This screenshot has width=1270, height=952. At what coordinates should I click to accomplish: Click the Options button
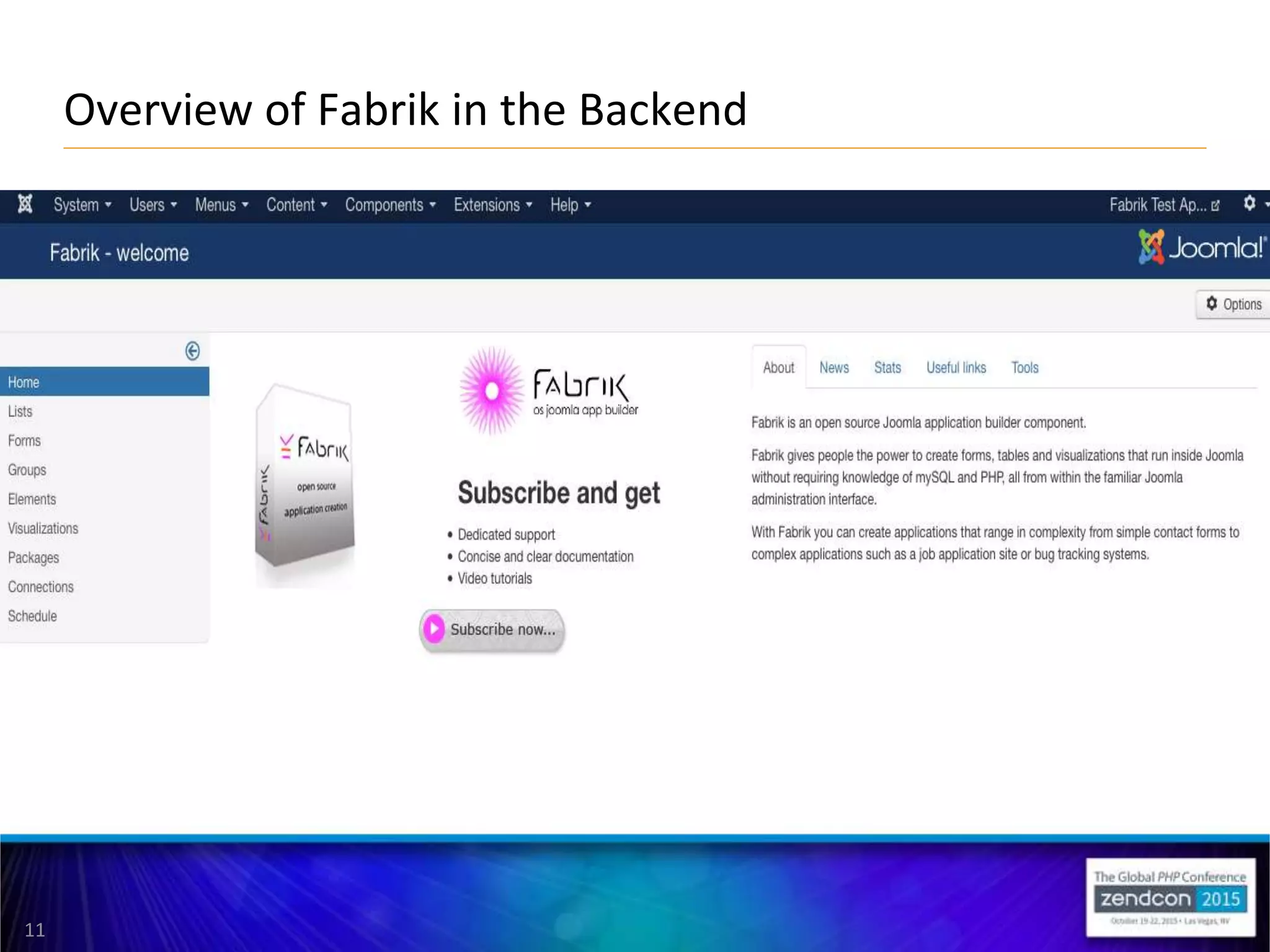pos(1233,304)
